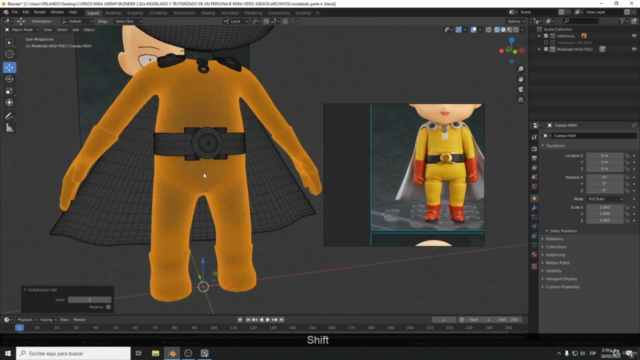Select the Annotate tool
The width and height of the screenshot is (640, 360).
click(x=9, y=116)
